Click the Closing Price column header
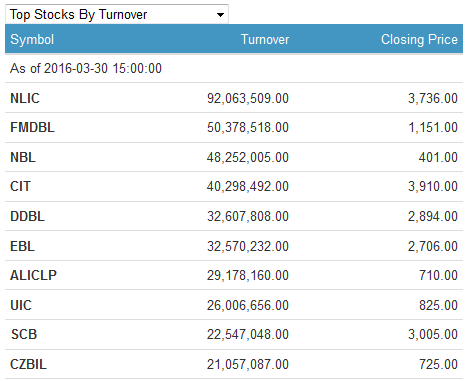The width and height of the screenshot is (470, 381). pyautogui.click(x=419, y=39)
